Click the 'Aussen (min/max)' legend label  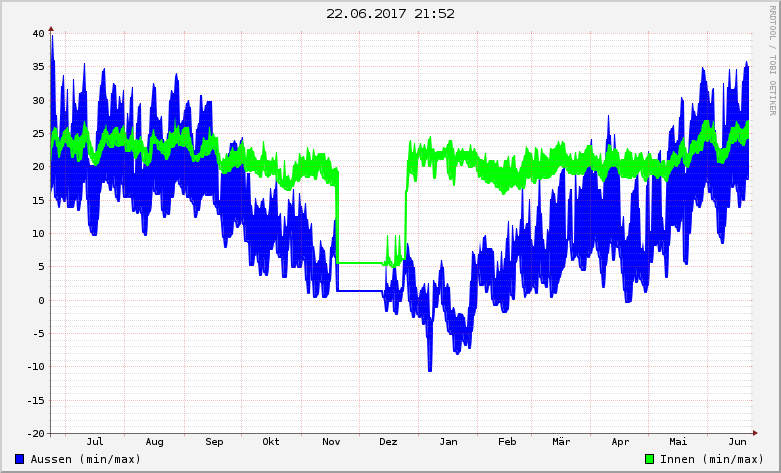[x=86, y=459]
